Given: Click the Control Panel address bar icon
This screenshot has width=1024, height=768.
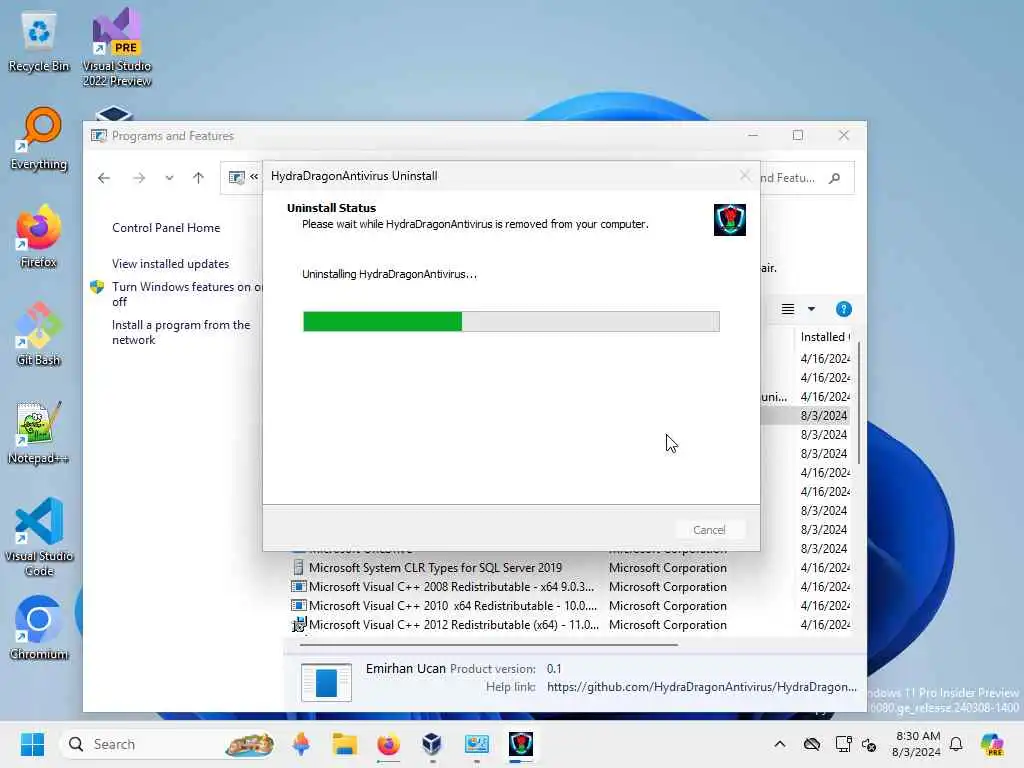Looking at the screenshot, I should [x=236, y=178].
